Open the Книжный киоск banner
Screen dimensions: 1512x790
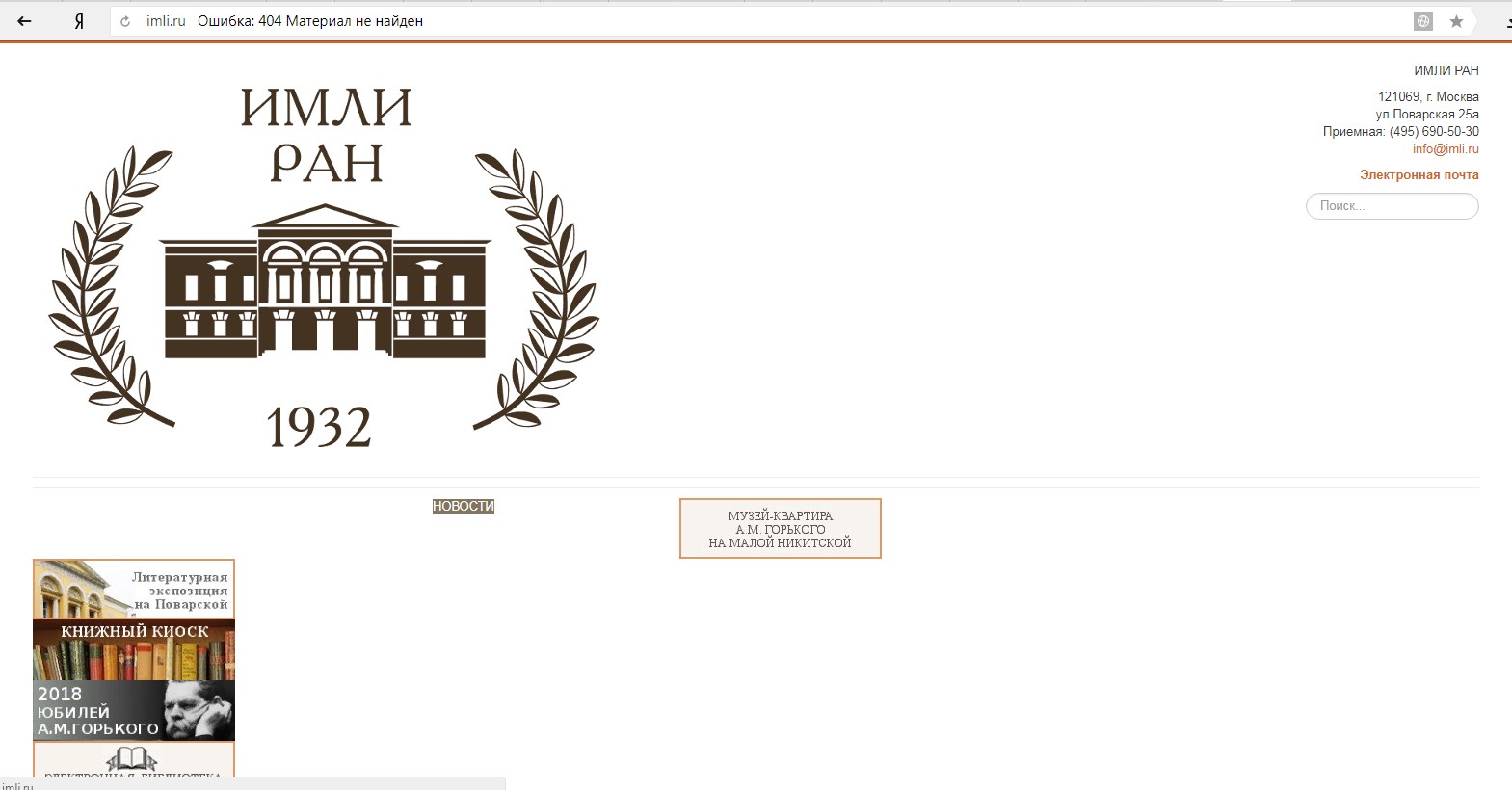click(x=134, y=649)
